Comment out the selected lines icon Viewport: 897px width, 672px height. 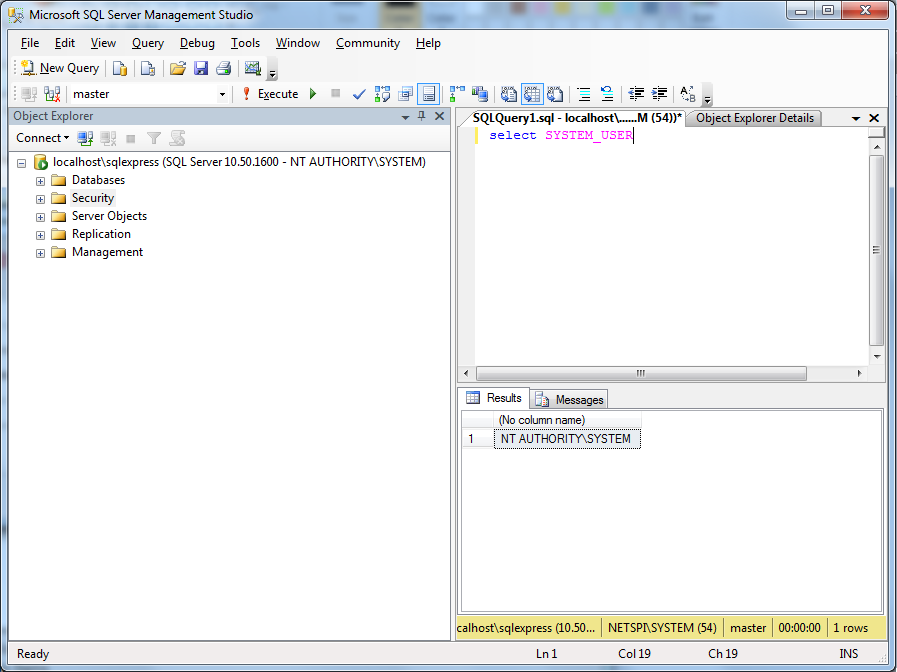584,94
